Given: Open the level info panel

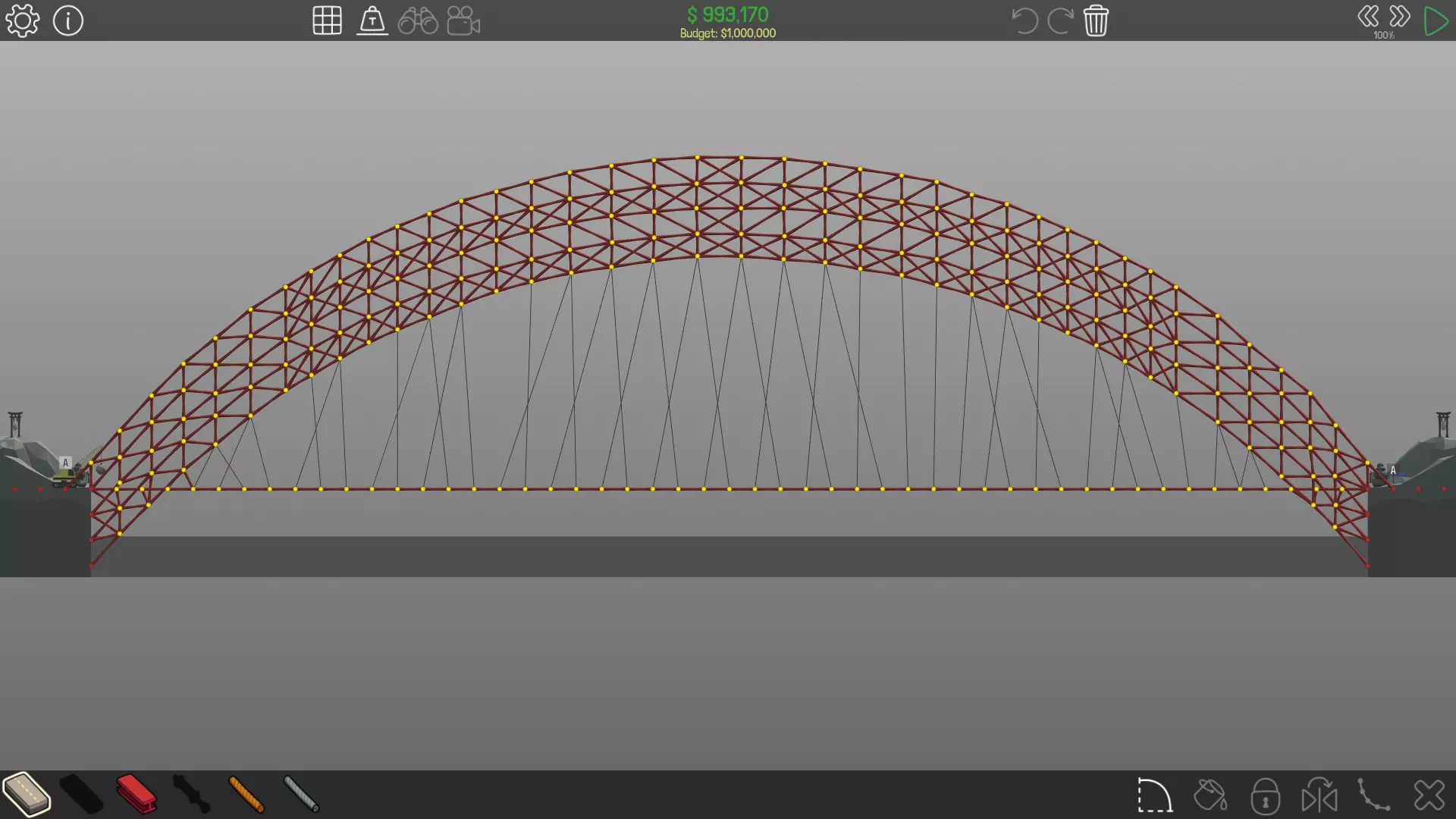Looking at the screenshot, I should click(x=68, y=20).
